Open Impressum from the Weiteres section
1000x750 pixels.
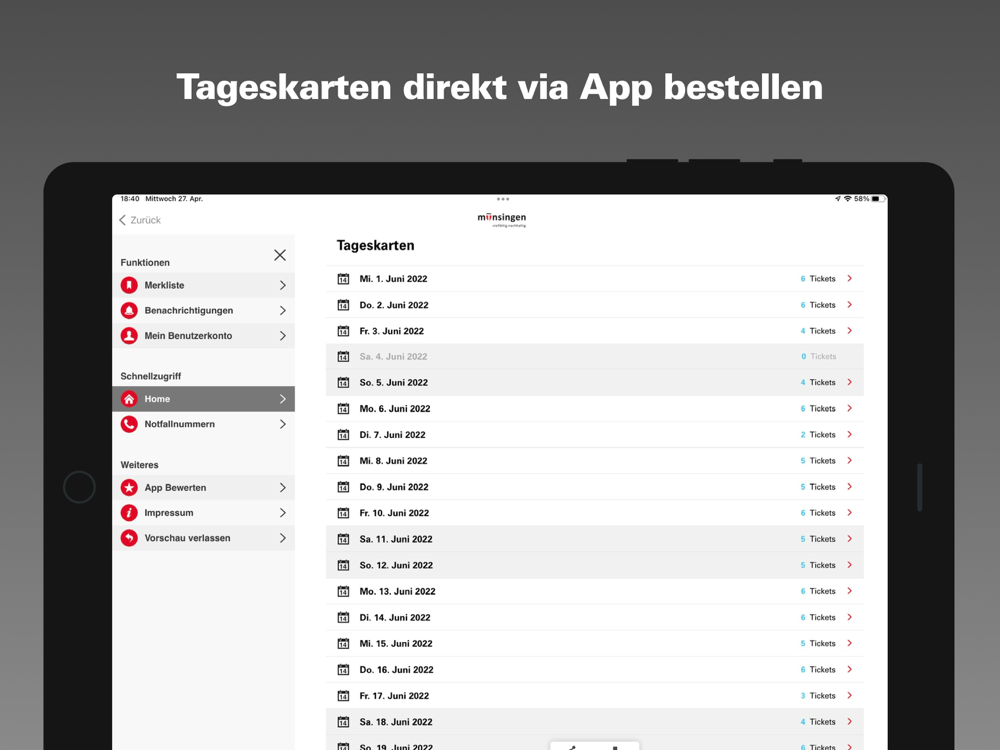(203, 513)
